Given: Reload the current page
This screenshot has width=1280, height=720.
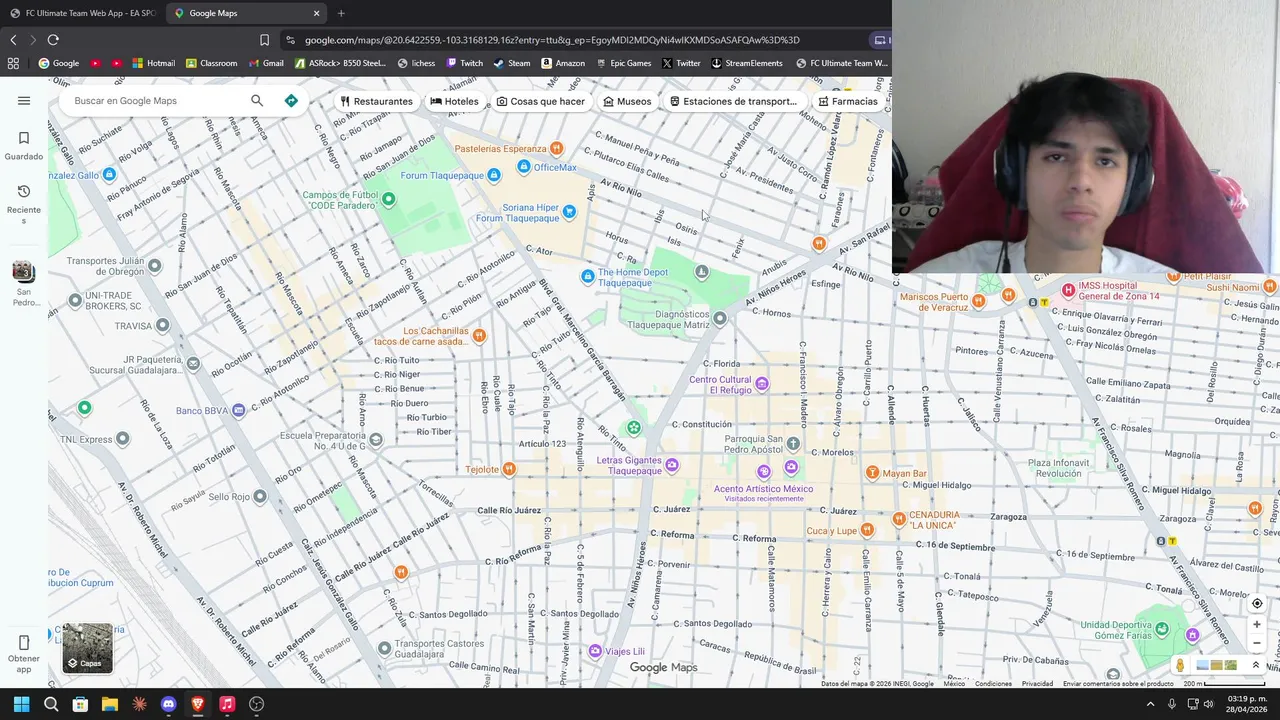Looking at the screenshot, I should (53, 40).
